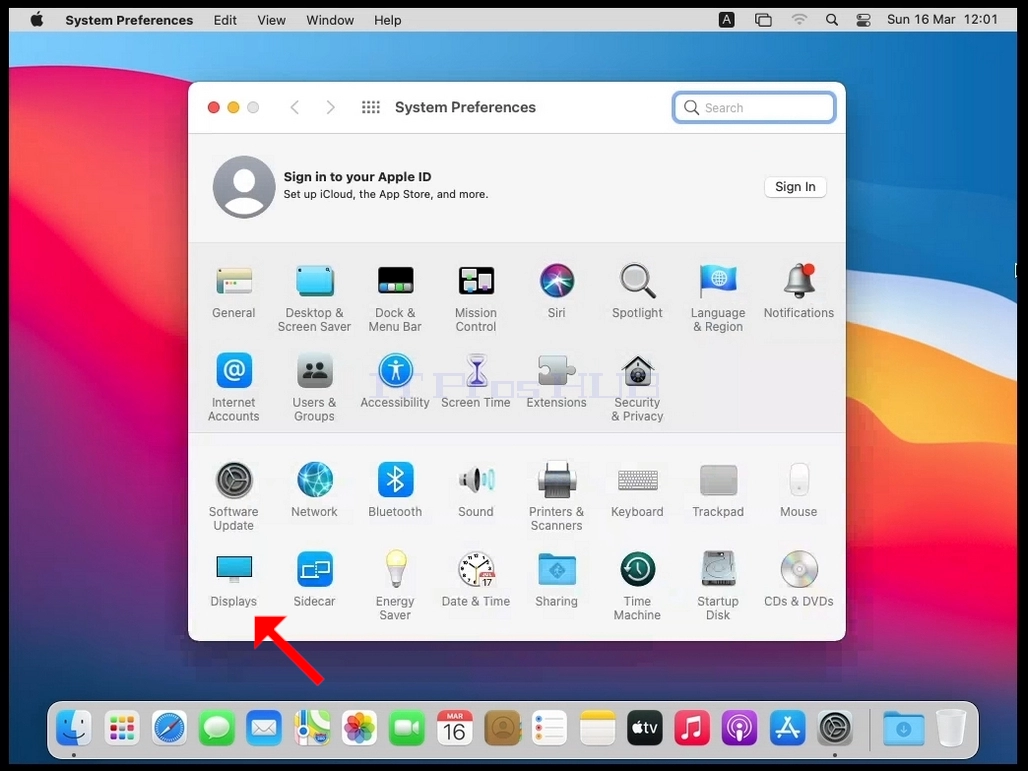Image resolution: width=1028 pixels, height=771 pixels.
Task: Go forward with the right chevron
Action: (330, 108)
